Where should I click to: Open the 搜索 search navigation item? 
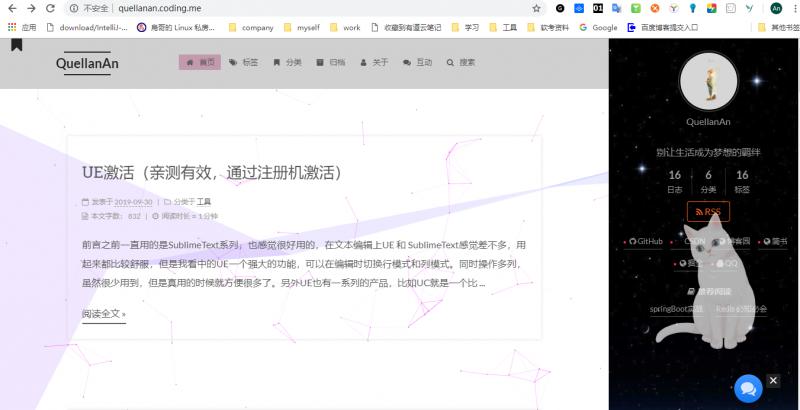click(461, 62)
